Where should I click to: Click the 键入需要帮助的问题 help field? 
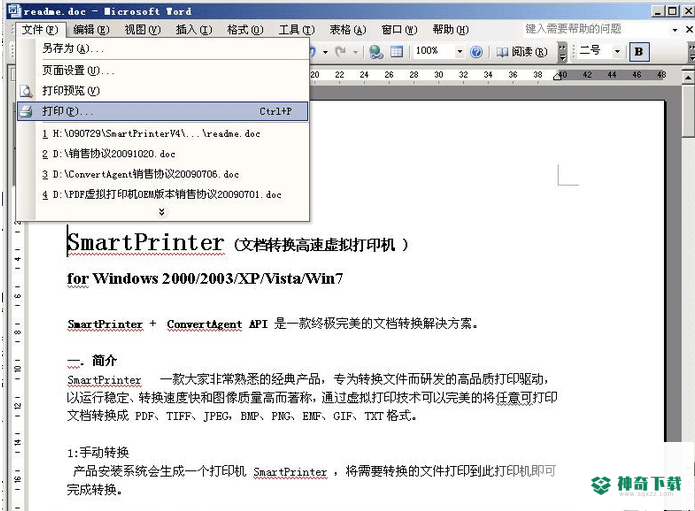click(596, 29)
